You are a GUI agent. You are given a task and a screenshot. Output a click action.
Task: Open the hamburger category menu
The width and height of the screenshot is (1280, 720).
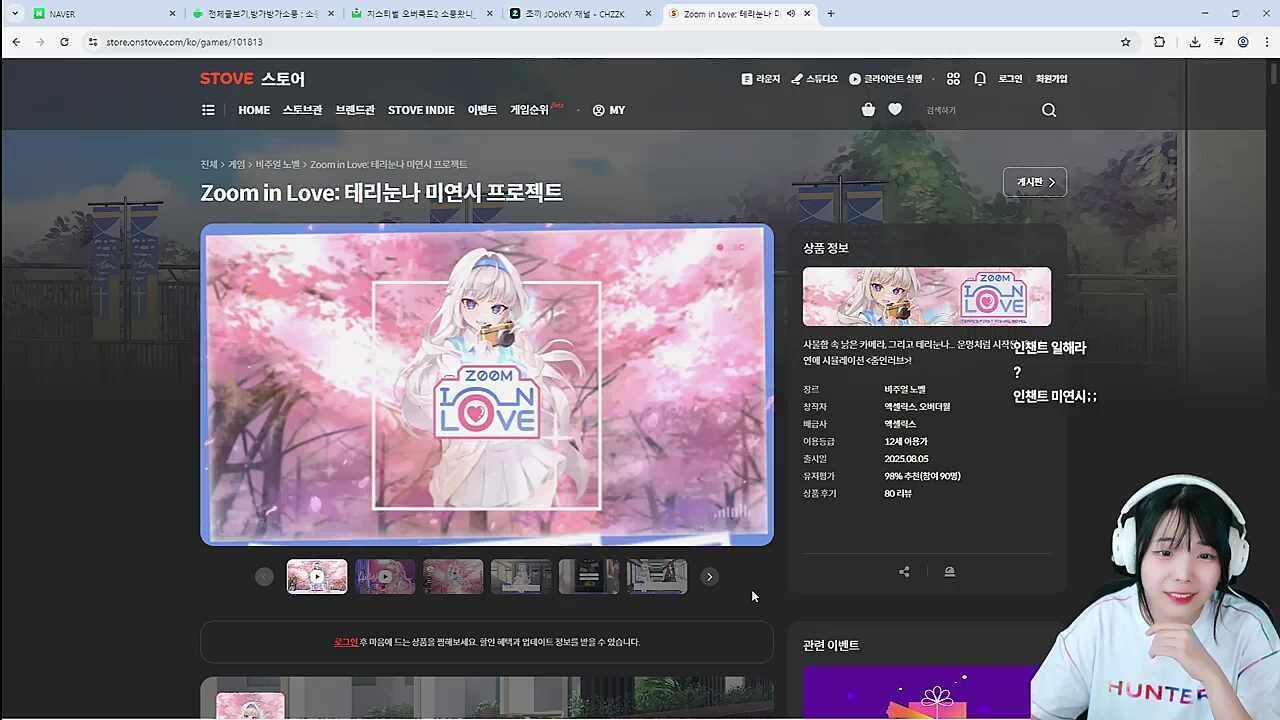208,110
